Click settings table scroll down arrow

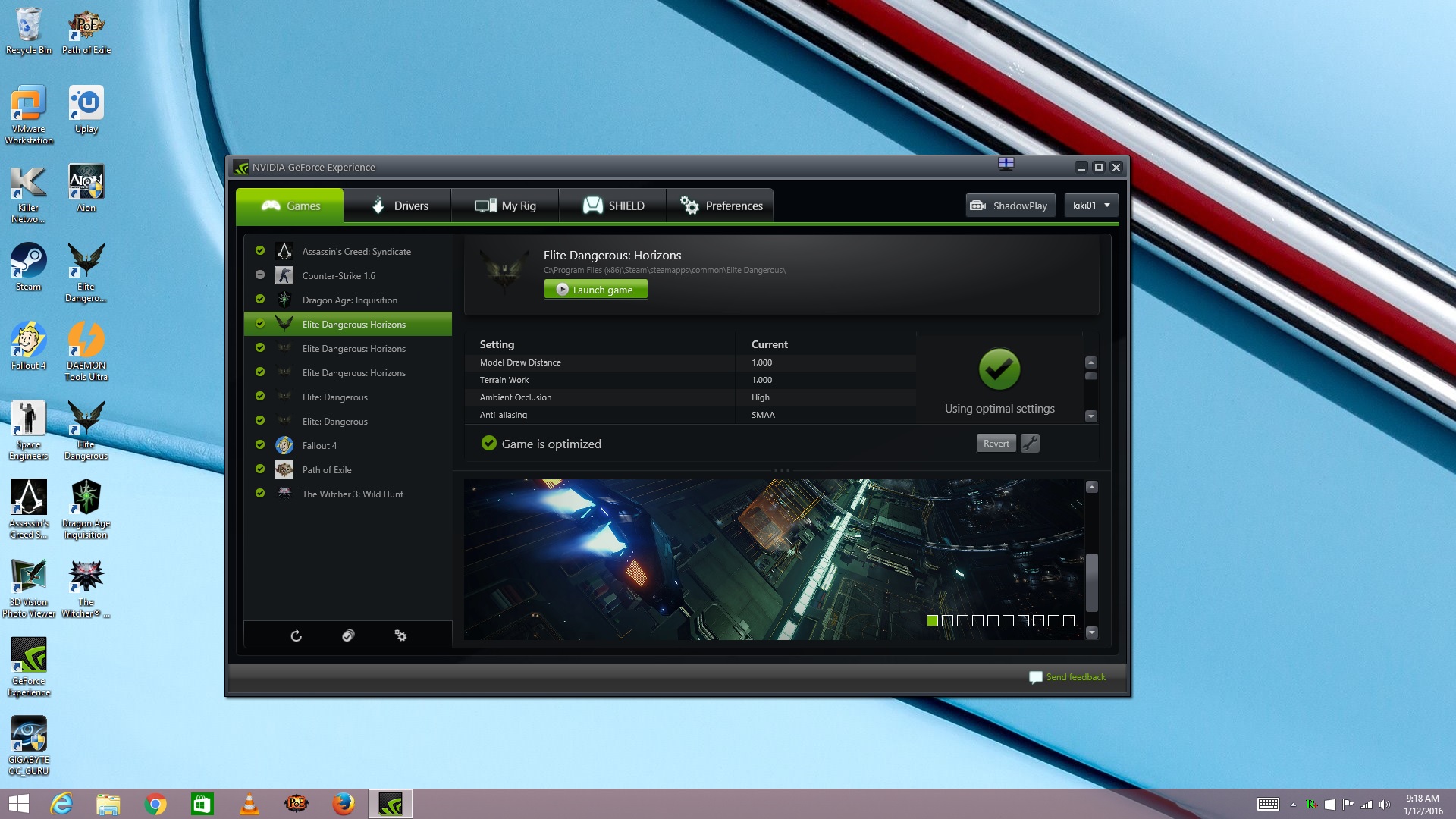[1091, 416]
